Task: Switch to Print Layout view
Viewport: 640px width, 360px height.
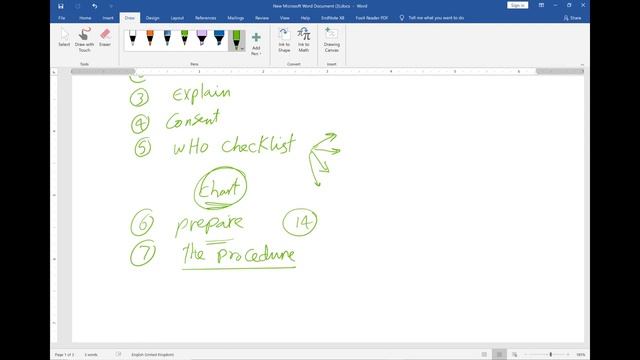Action: point(499,354)
